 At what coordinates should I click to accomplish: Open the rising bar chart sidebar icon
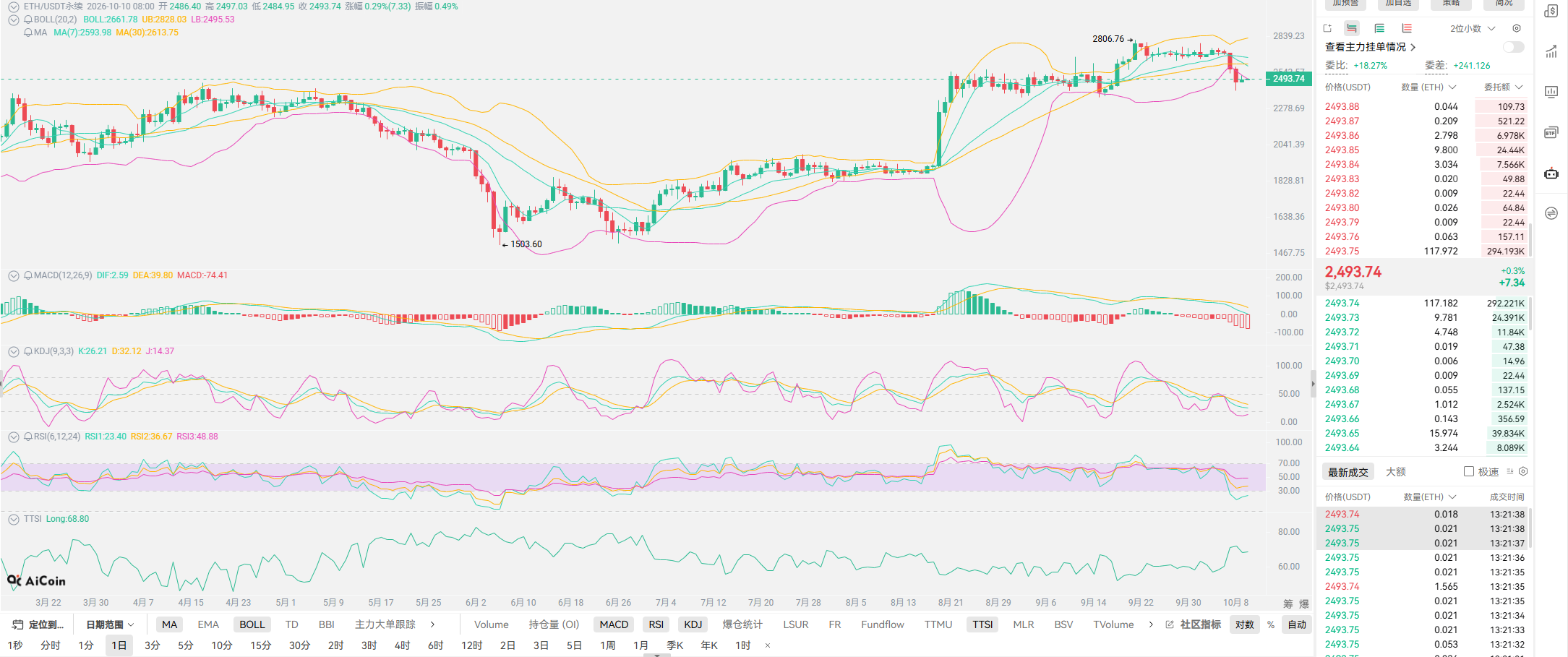(1551, 51)
